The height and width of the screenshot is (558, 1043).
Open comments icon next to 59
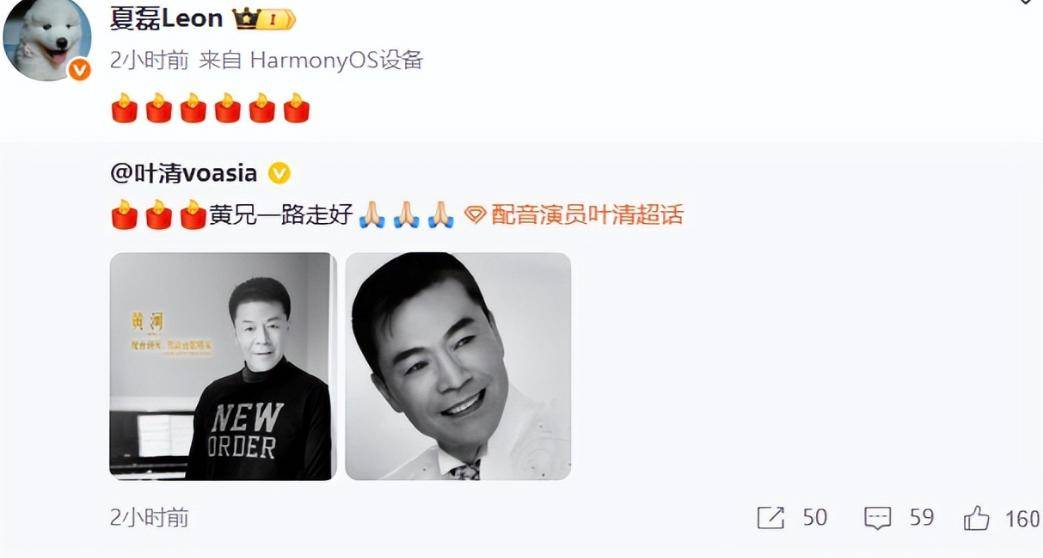point(877,518)
